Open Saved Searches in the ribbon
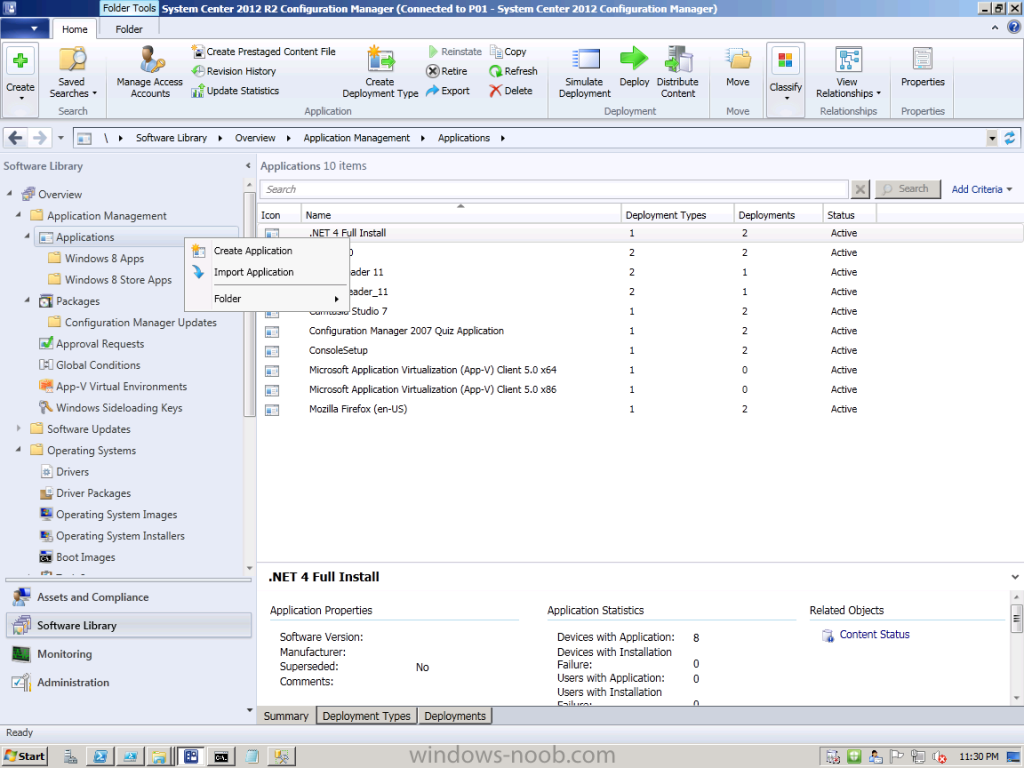 click(72, 73)
